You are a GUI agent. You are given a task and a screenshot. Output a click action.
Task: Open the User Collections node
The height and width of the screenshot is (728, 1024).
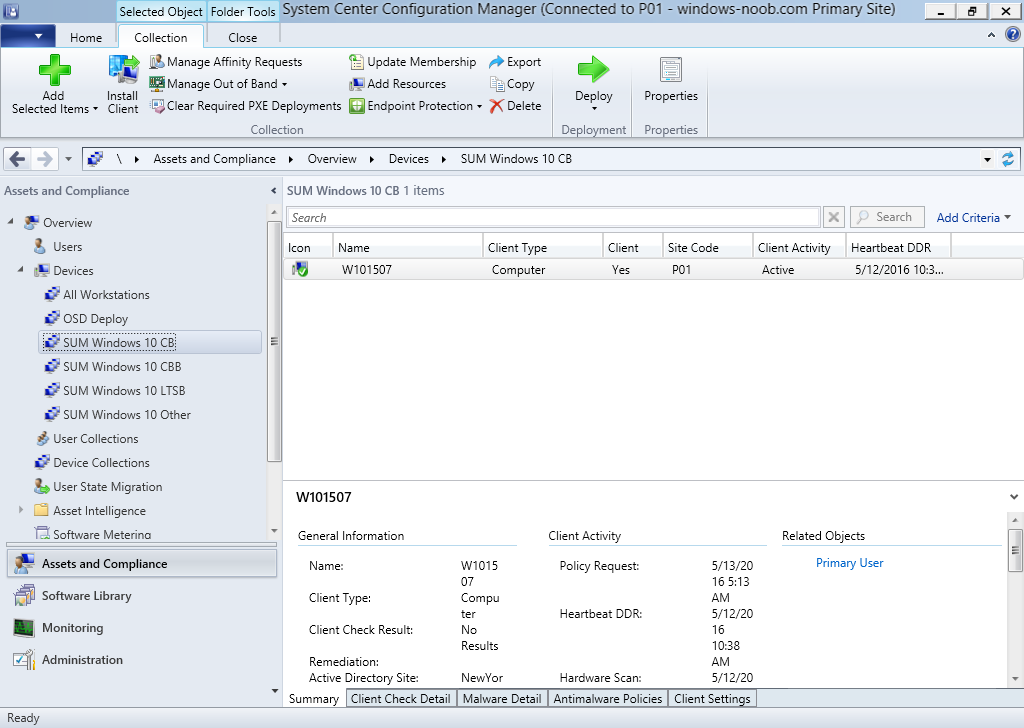click(x=95, y=439)
